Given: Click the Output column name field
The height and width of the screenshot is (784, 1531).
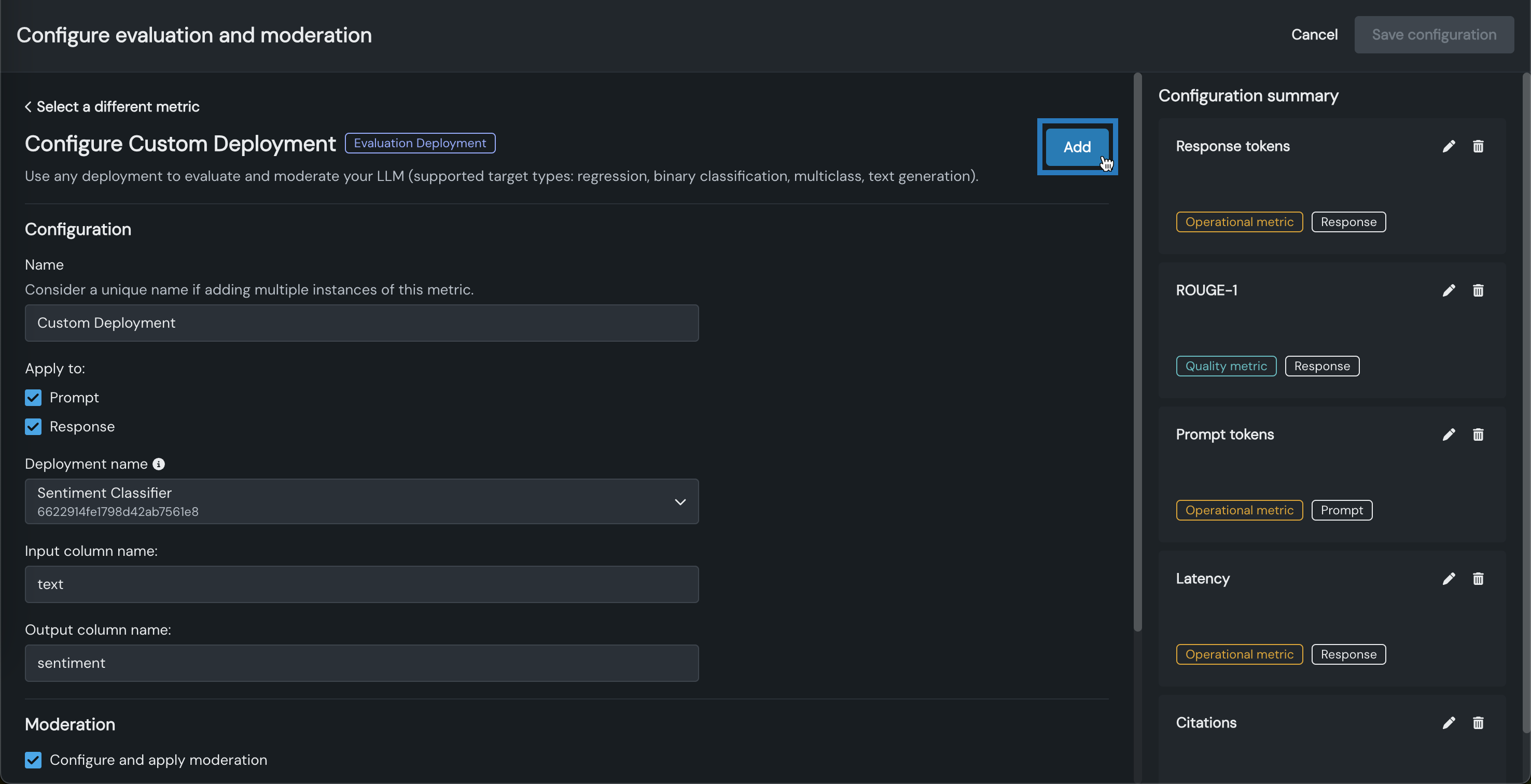Looking at the screenshot, I should click(361, 663).
